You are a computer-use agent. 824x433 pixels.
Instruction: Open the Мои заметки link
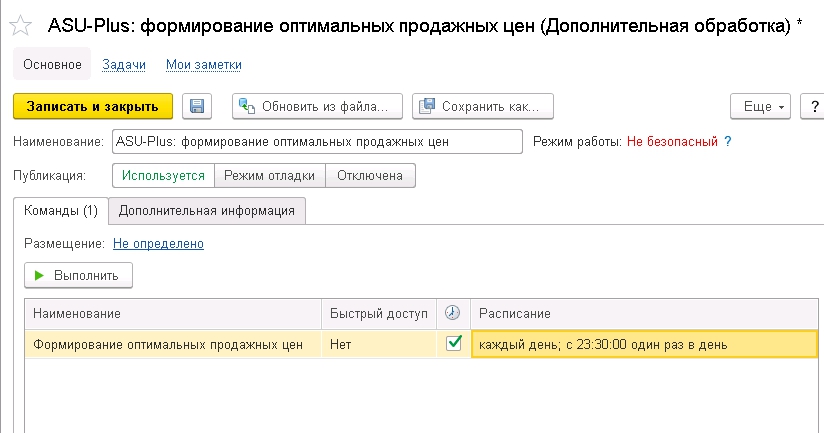click(203, 65)
